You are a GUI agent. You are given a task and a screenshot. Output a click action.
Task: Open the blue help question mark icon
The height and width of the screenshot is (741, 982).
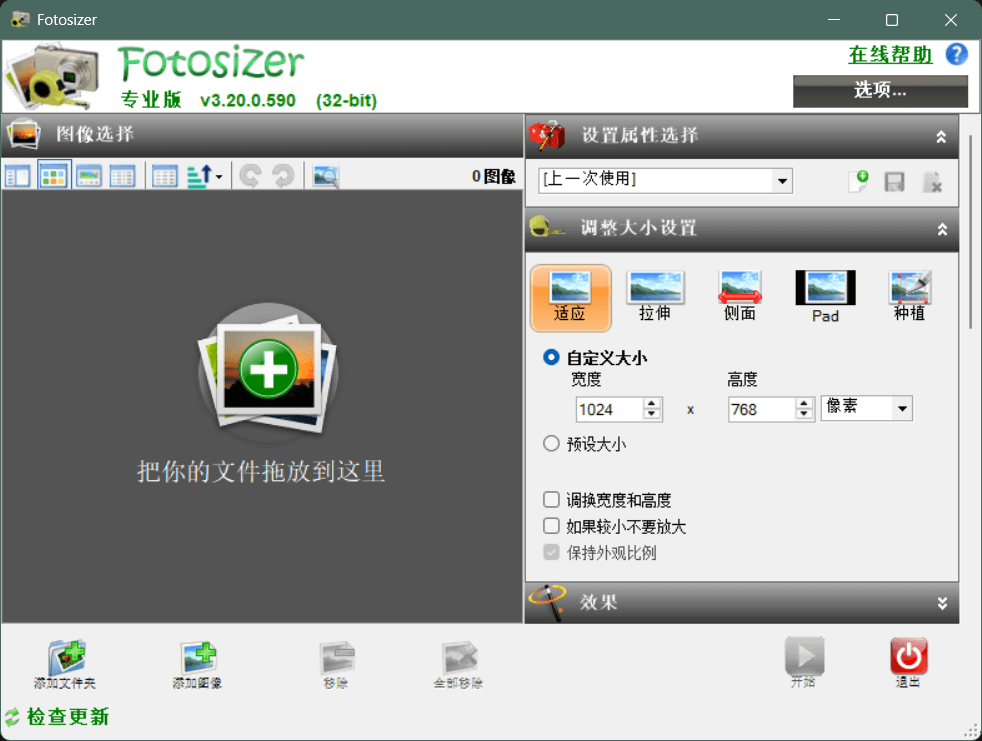pos(956,54)
